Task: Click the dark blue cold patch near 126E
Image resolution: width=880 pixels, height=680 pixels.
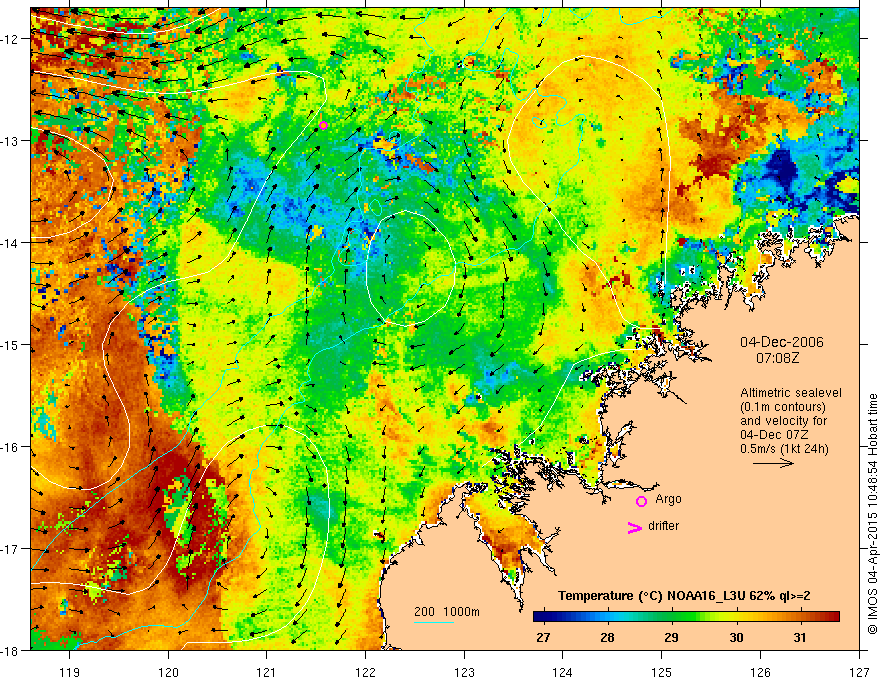Action: coord(781,167)
